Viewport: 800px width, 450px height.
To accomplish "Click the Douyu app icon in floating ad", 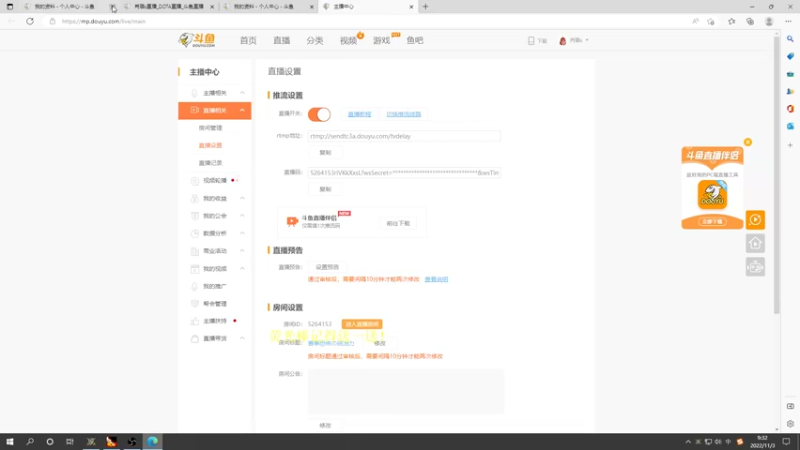I will pos(712,194).
